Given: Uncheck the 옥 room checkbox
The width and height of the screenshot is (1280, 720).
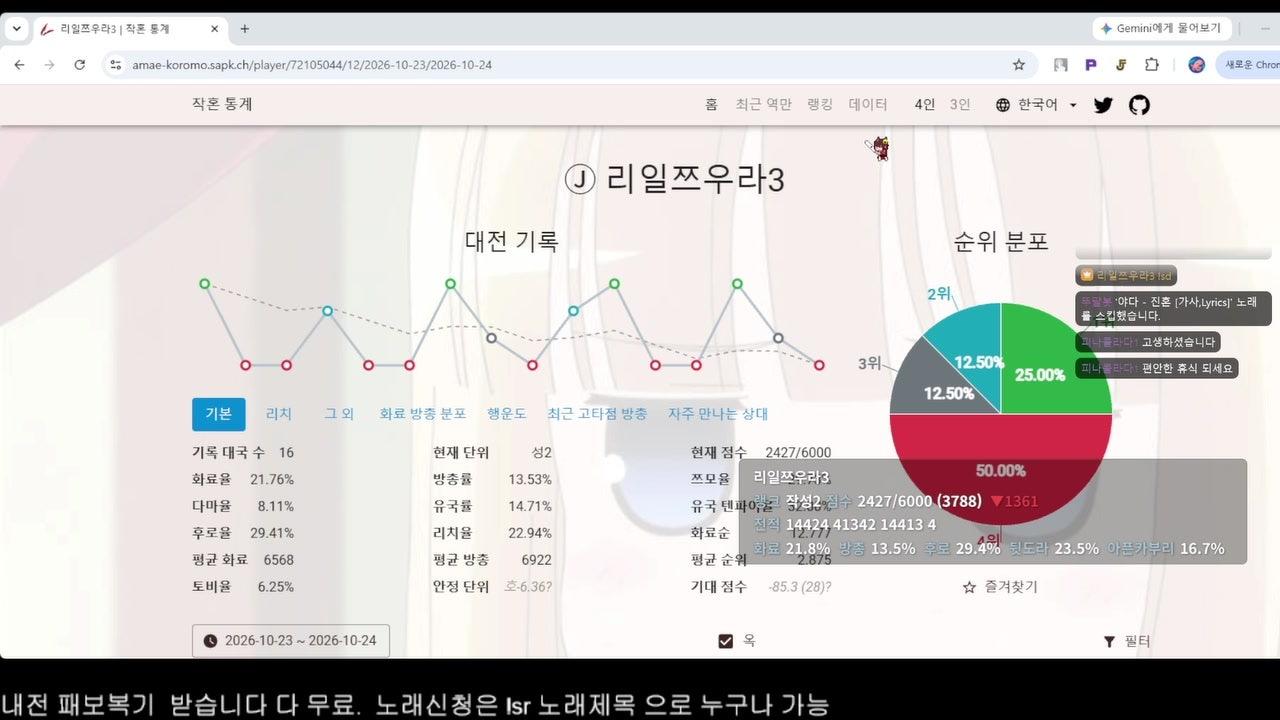Looking at the screenshot, I should point(726,641).
